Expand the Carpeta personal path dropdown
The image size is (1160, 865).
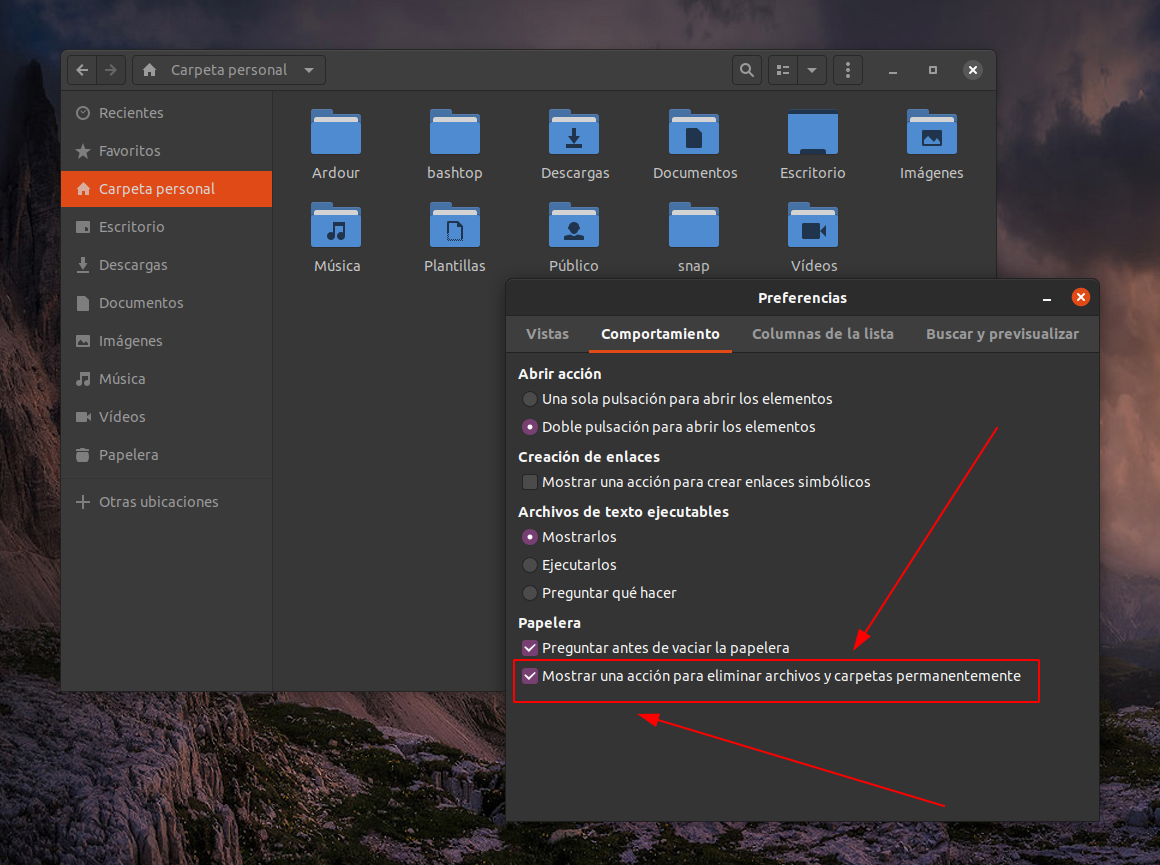tap(309, 70)
